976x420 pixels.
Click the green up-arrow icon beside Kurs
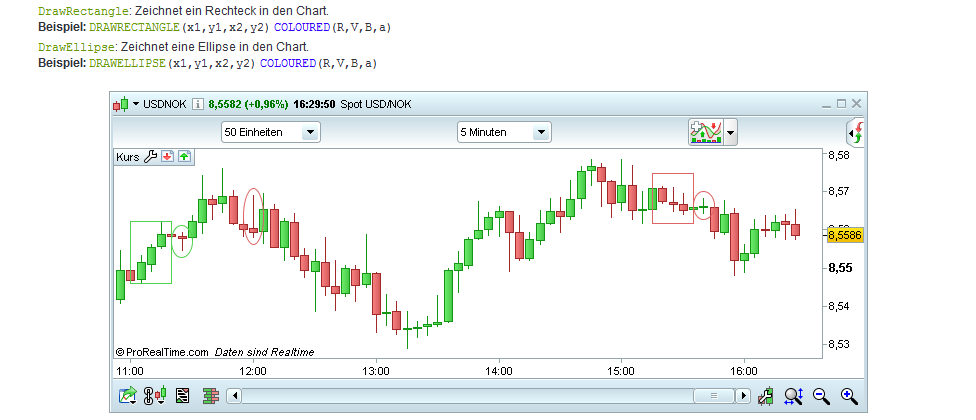coord(184,157)
